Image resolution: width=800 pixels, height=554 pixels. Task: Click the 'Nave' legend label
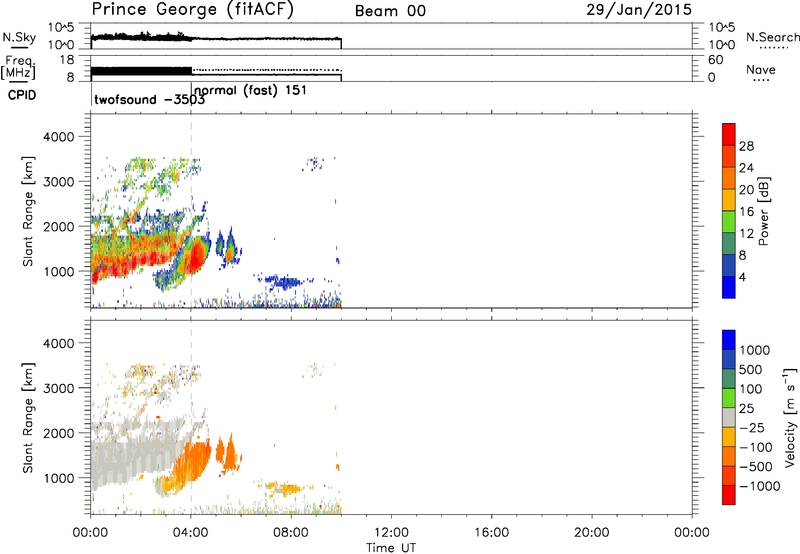click(x=761, y=69)
